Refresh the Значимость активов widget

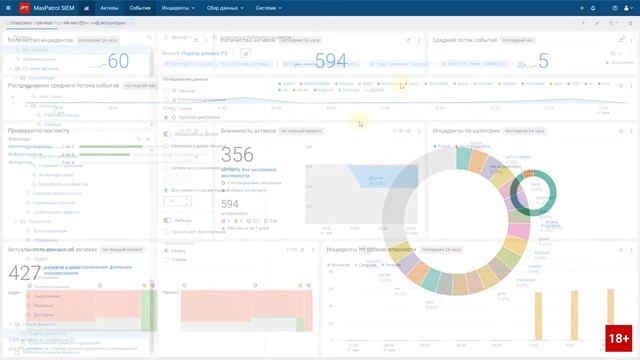409,131
